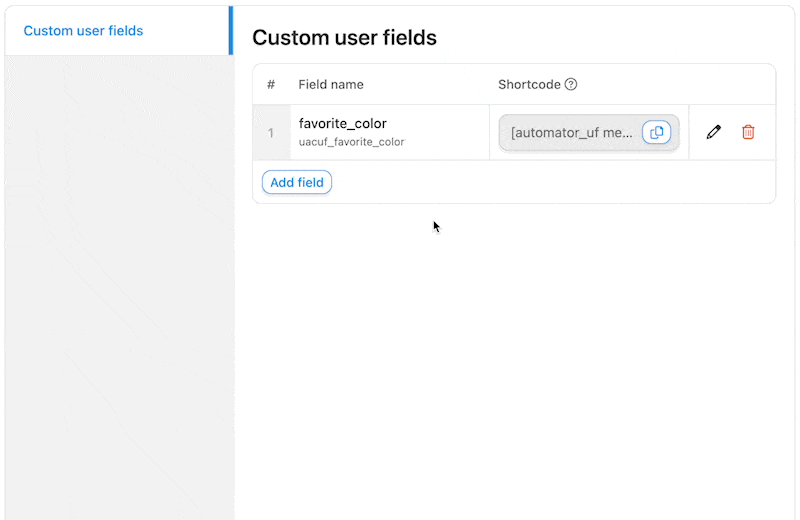This screenshot has width=800, height=520.
Task: Click the gap between edit and delete icons
Action: click(731, 132)
